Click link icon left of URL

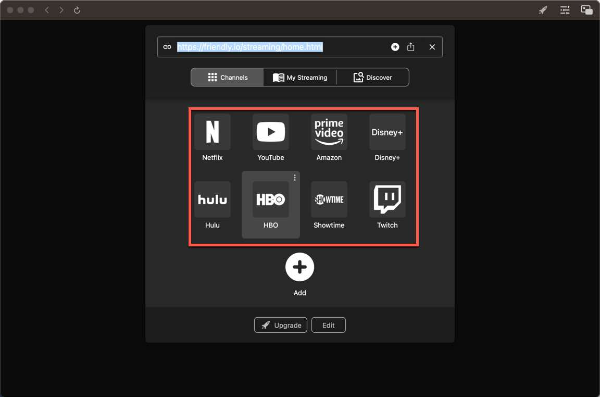pyautogui.click(x=167, y=47)
